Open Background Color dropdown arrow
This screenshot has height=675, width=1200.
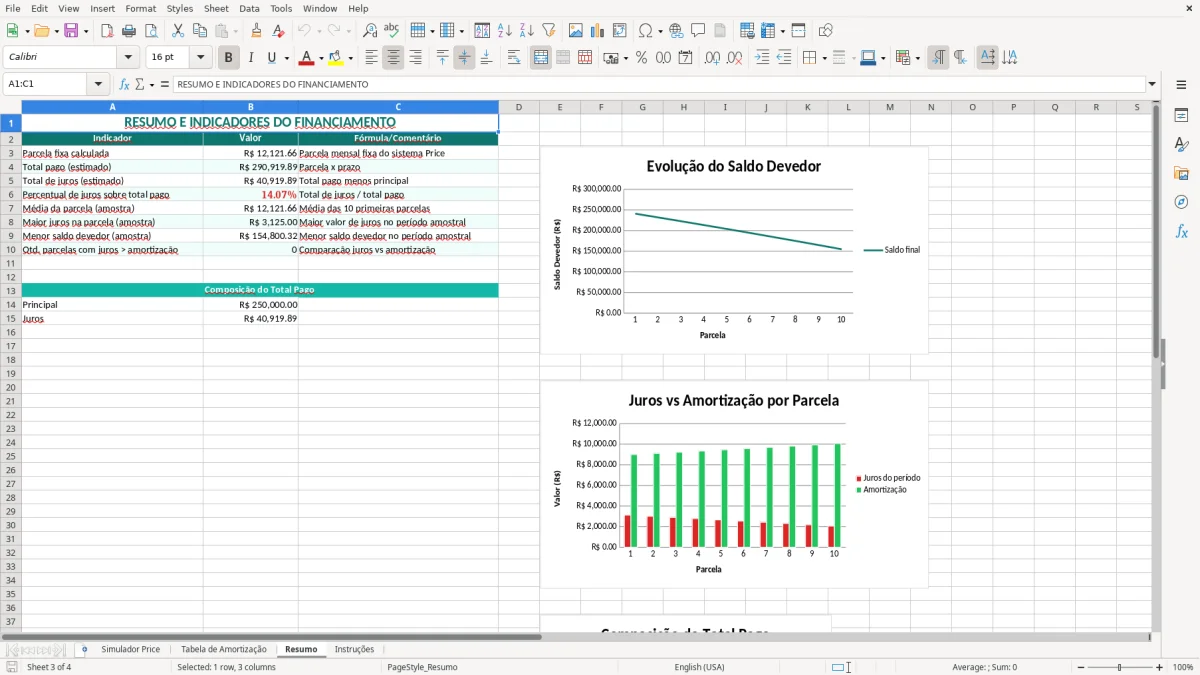click(350, 58)
